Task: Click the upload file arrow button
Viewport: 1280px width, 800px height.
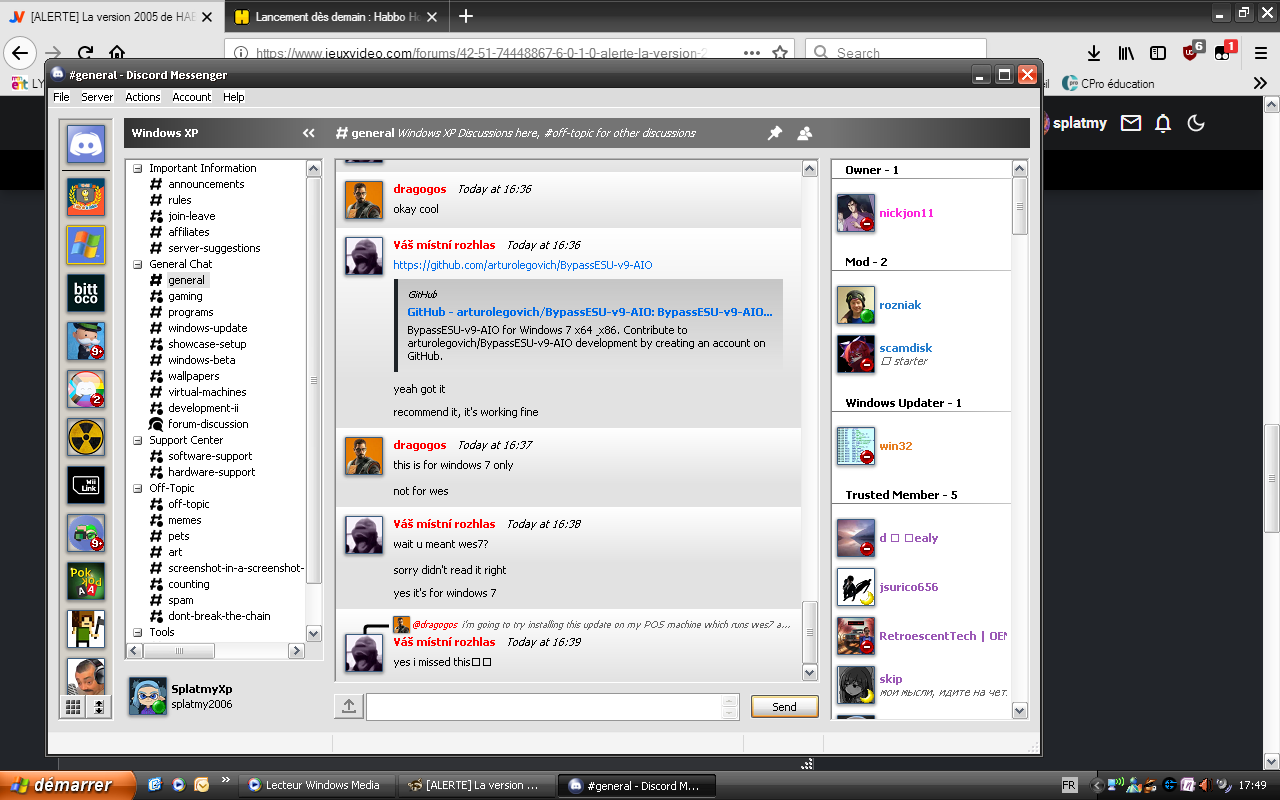Action: pyautogui.click(x=348, y=706)
